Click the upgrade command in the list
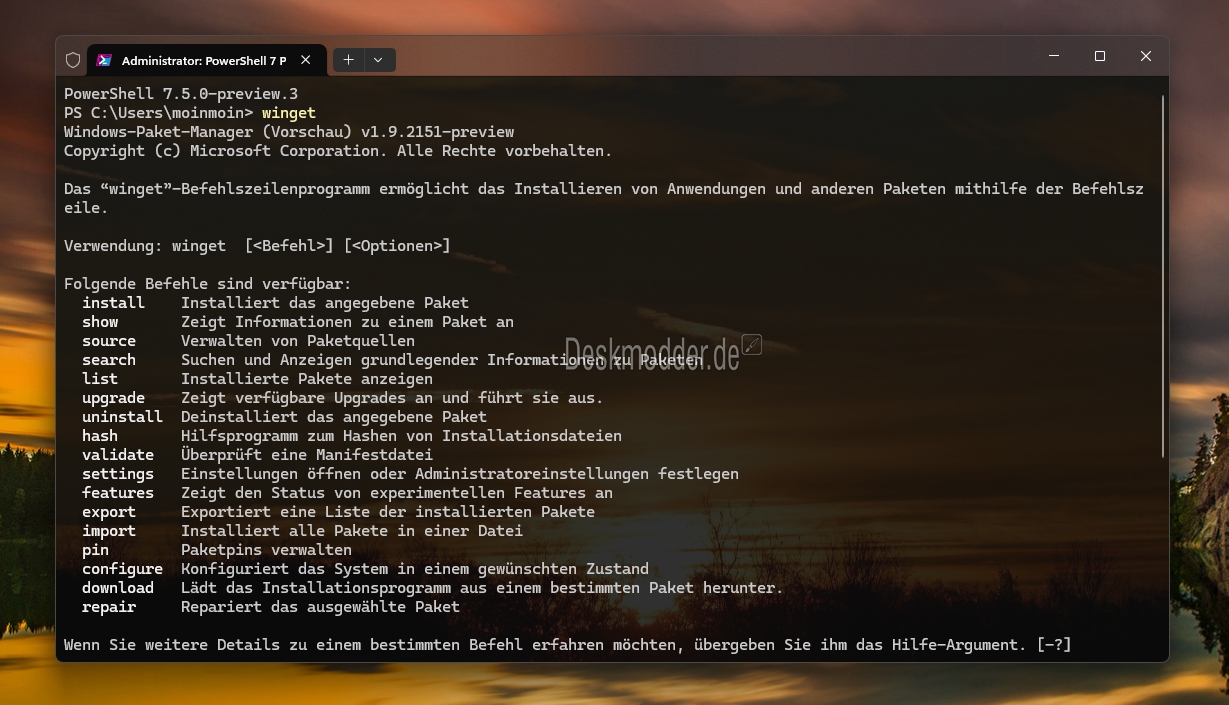The width and height of the screenshot is (1229, 705). 113,398
